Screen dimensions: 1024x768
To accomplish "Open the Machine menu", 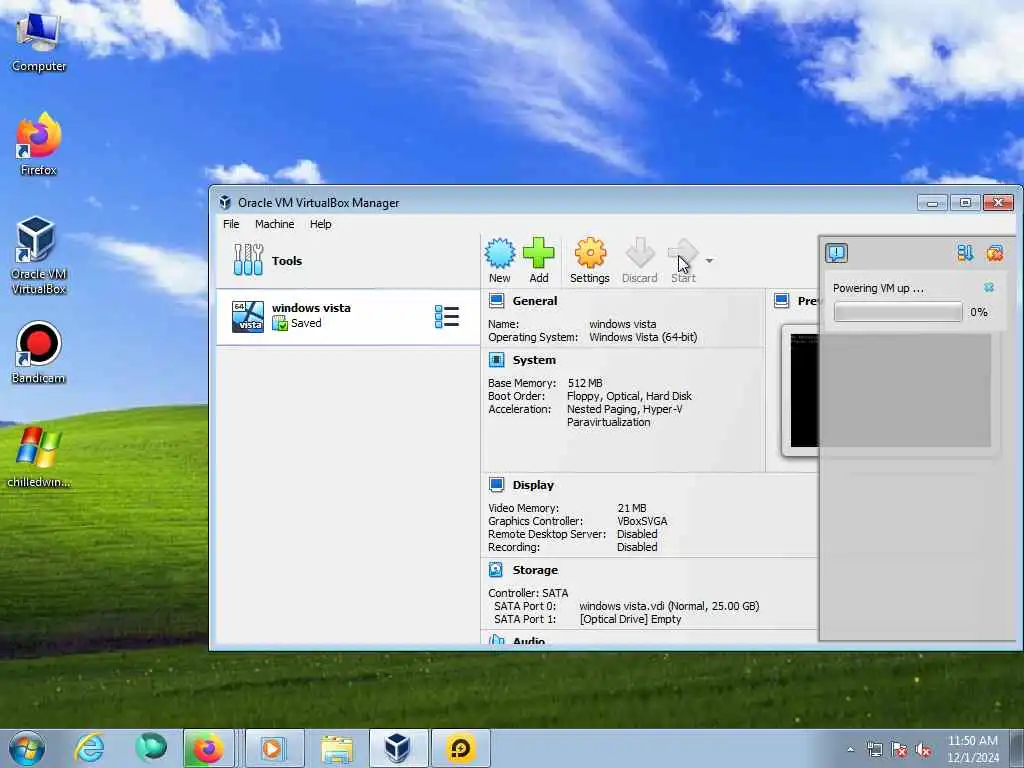I will tap(274, 224).
